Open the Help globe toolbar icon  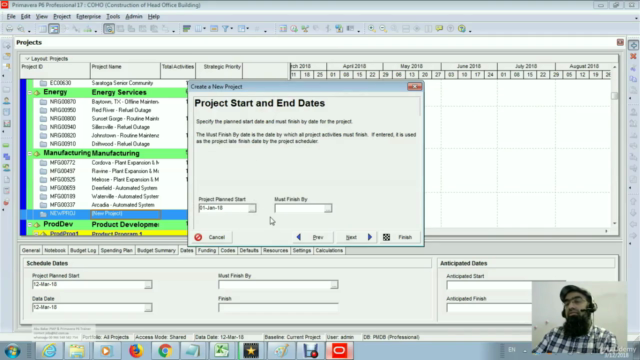[462, 29]
